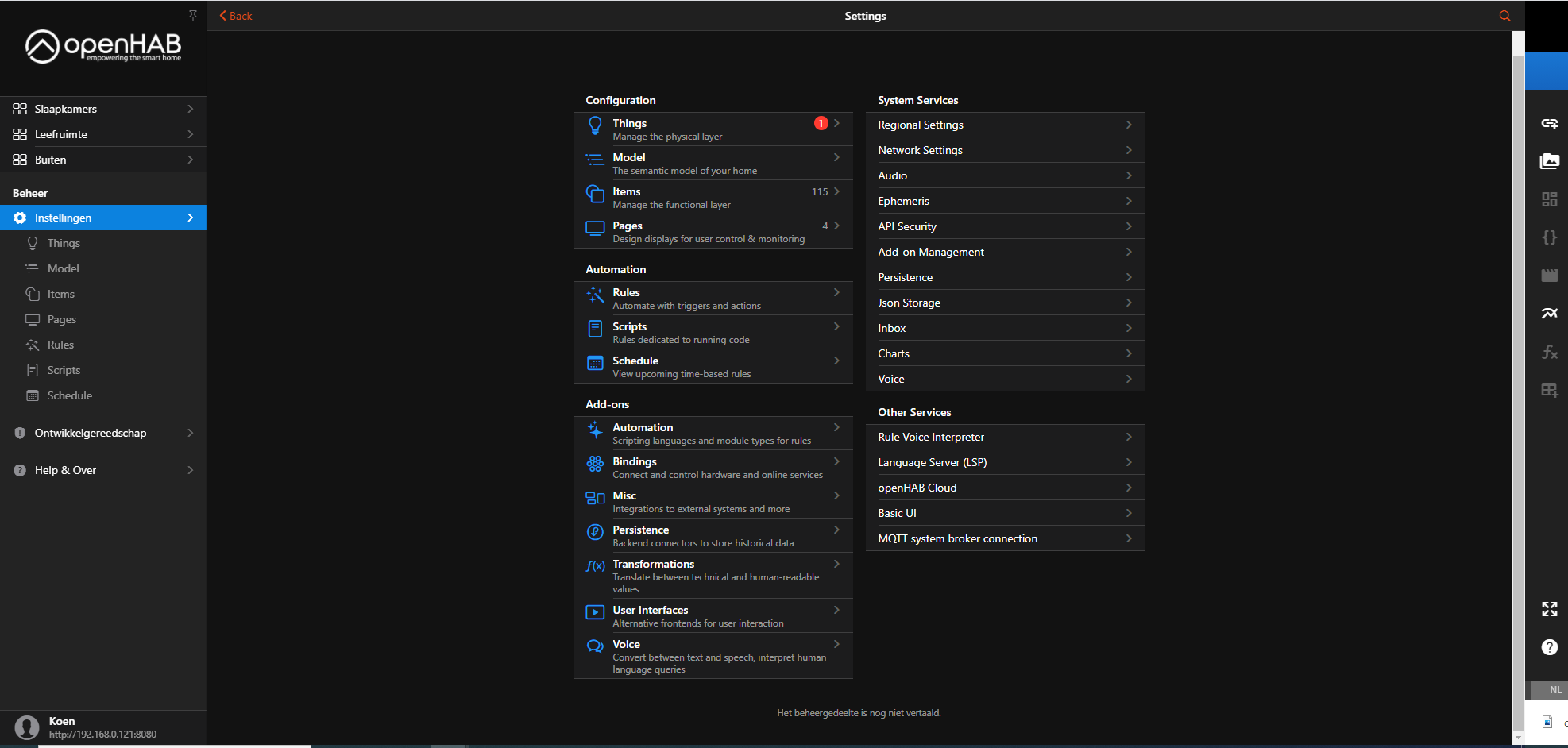Click the Transformations f(x) icon
The width and height of the screenshot is (1568, 748).
(x=595, y=566)
